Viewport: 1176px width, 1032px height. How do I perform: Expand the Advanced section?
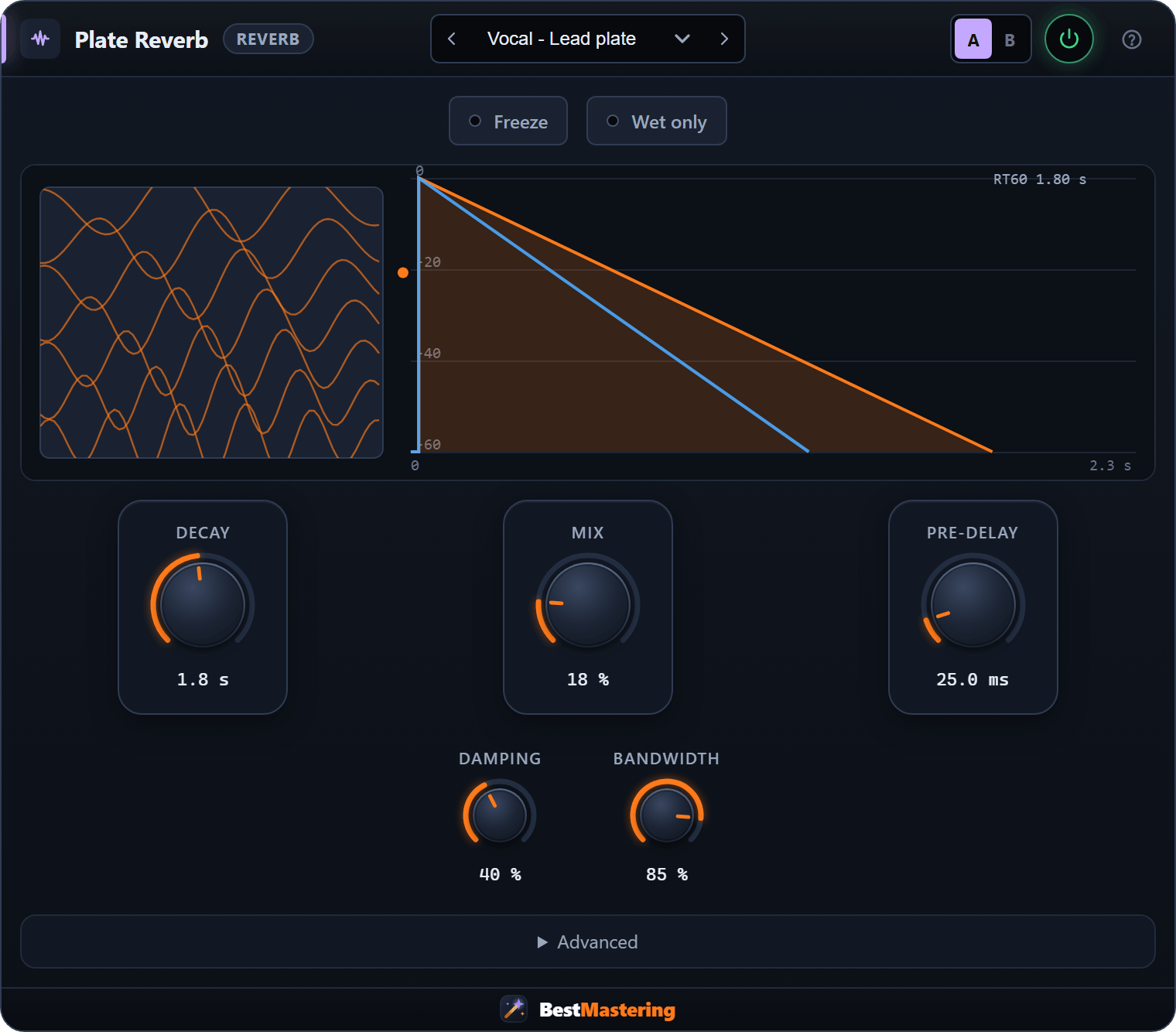(588, 941)
